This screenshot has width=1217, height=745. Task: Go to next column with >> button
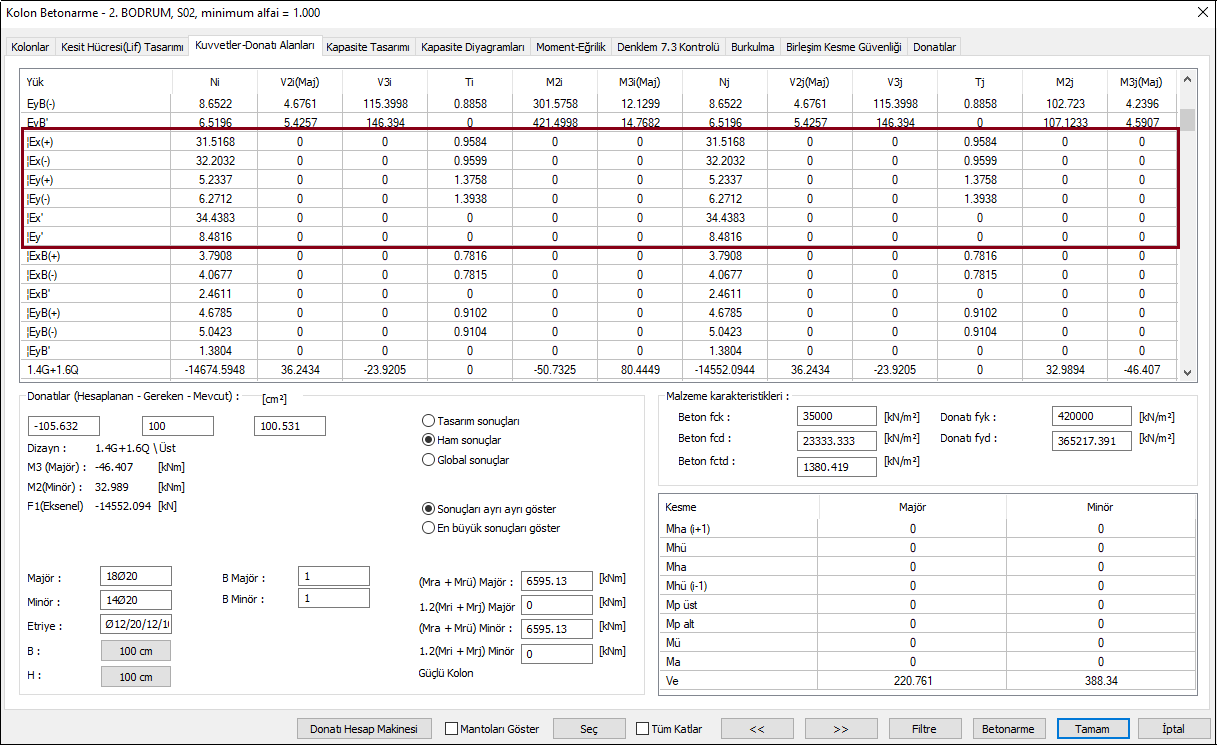coord(841,729)
